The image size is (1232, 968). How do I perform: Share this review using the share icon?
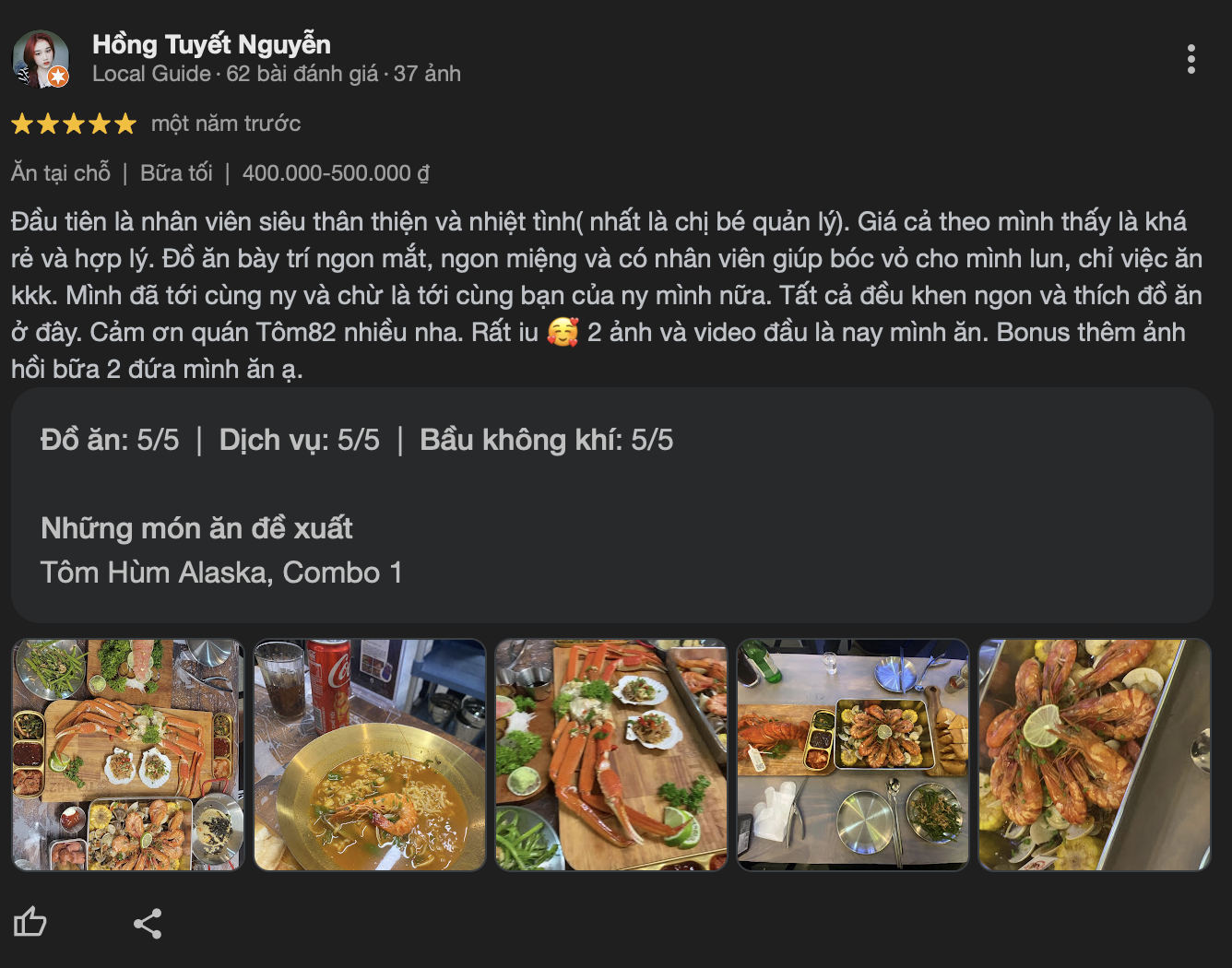tap(148, 923)
